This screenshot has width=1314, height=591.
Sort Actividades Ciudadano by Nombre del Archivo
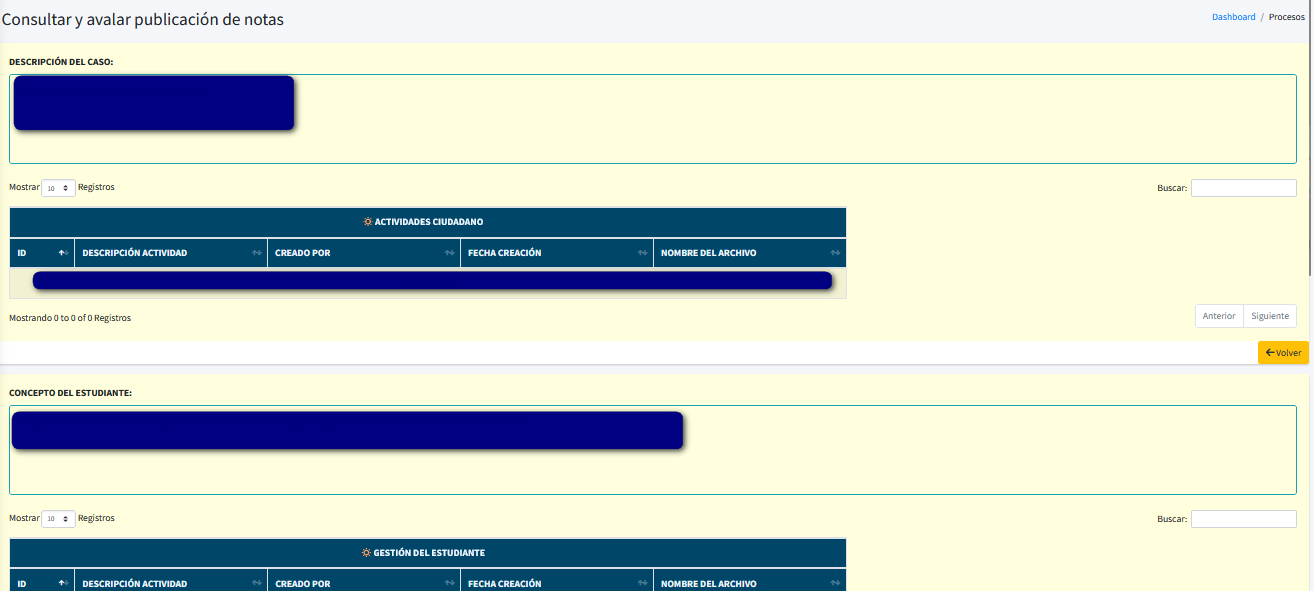[750, 253]
